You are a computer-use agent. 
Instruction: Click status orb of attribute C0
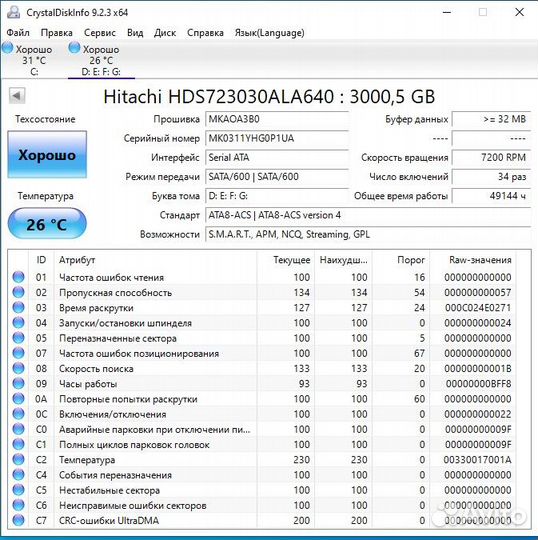(18, 429)
